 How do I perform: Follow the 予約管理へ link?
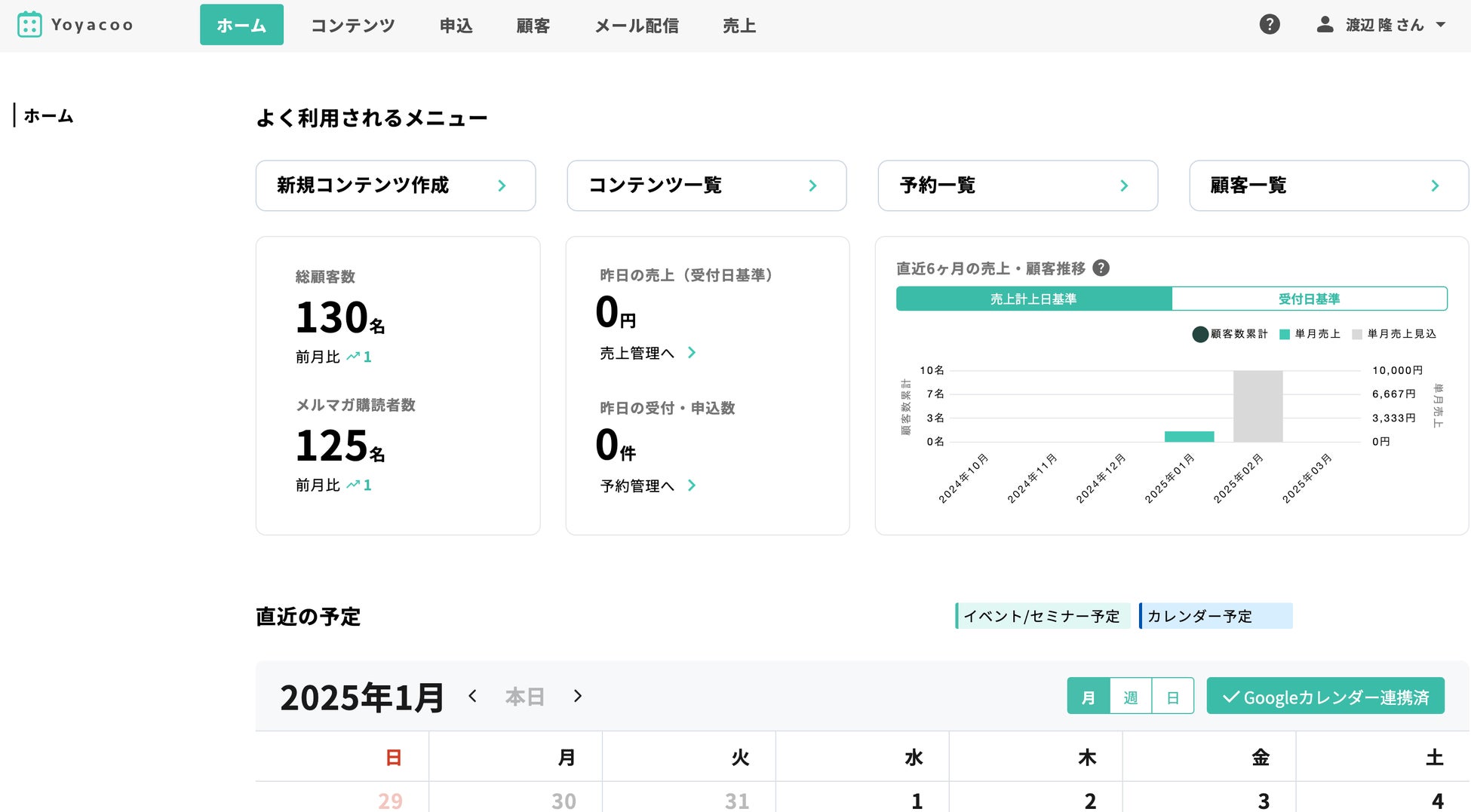point(647,486)
